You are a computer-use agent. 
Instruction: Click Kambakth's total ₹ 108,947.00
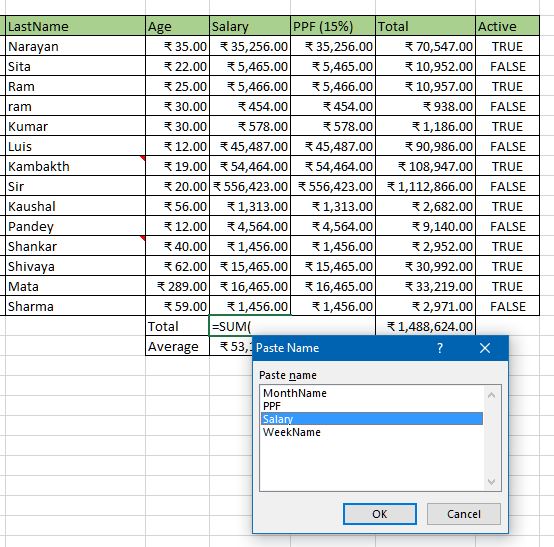(x=425, y=166)
